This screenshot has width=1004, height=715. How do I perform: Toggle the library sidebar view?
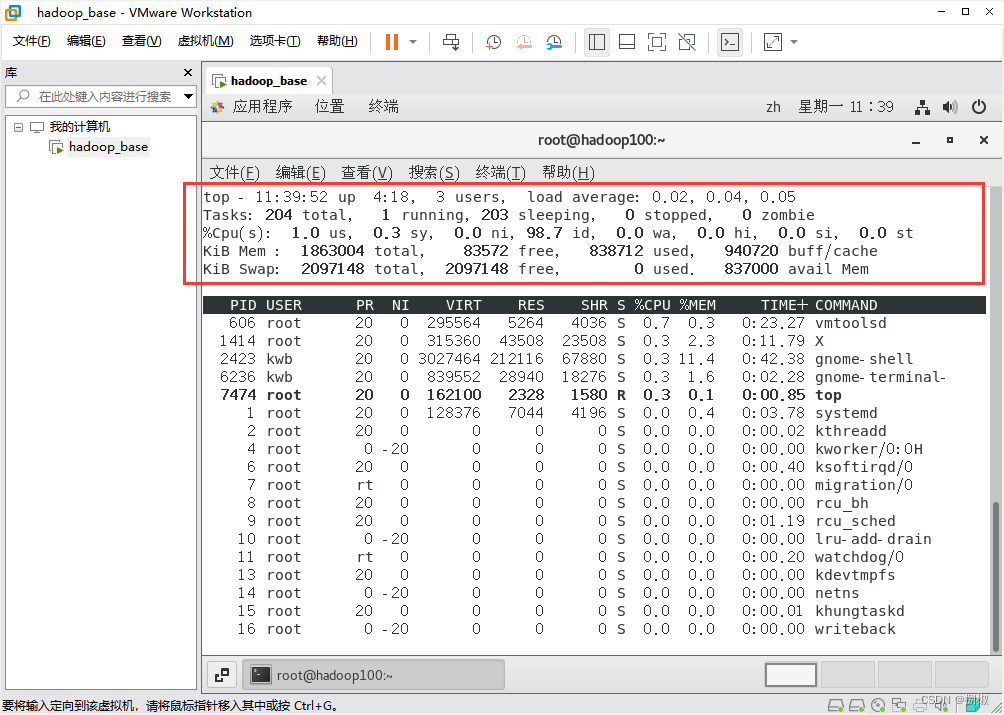(x=597, y=42)
